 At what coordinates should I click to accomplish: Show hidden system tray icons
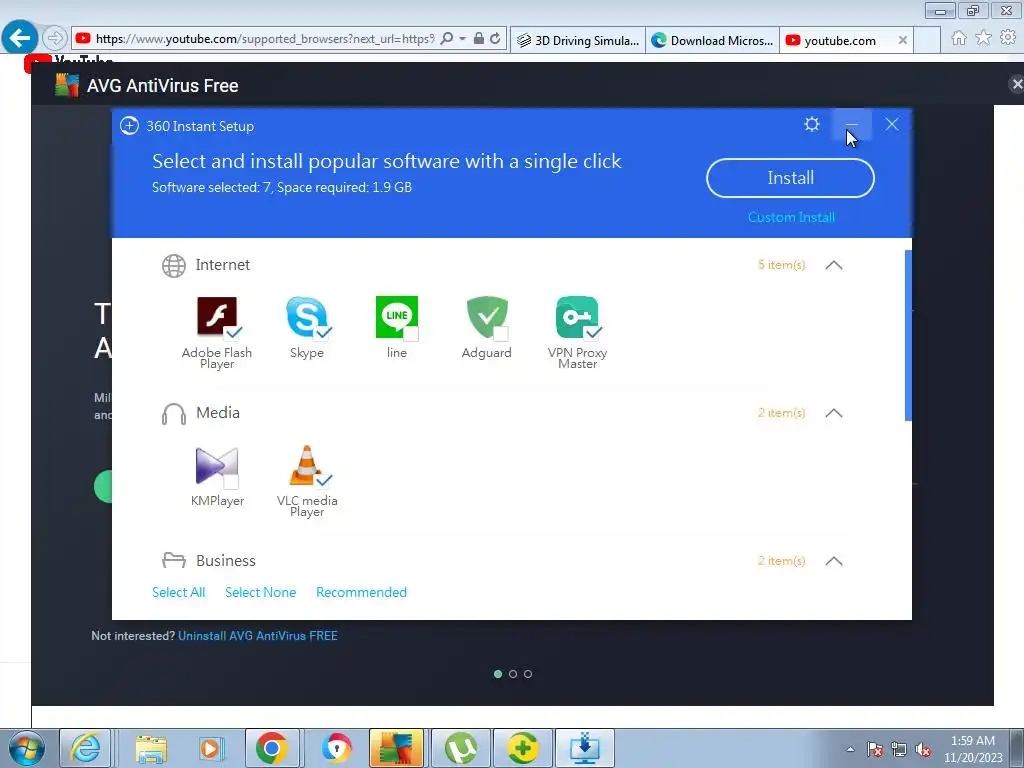coord(850,749)
